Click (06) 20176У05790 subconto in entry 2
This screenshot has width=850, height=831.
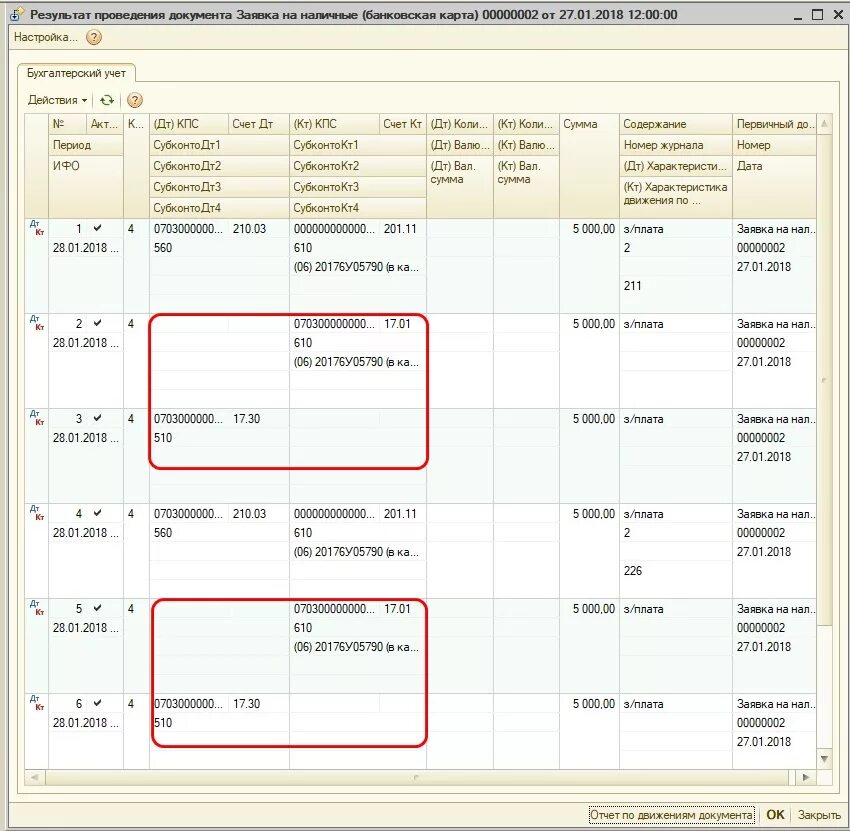[x=356, y=362]
